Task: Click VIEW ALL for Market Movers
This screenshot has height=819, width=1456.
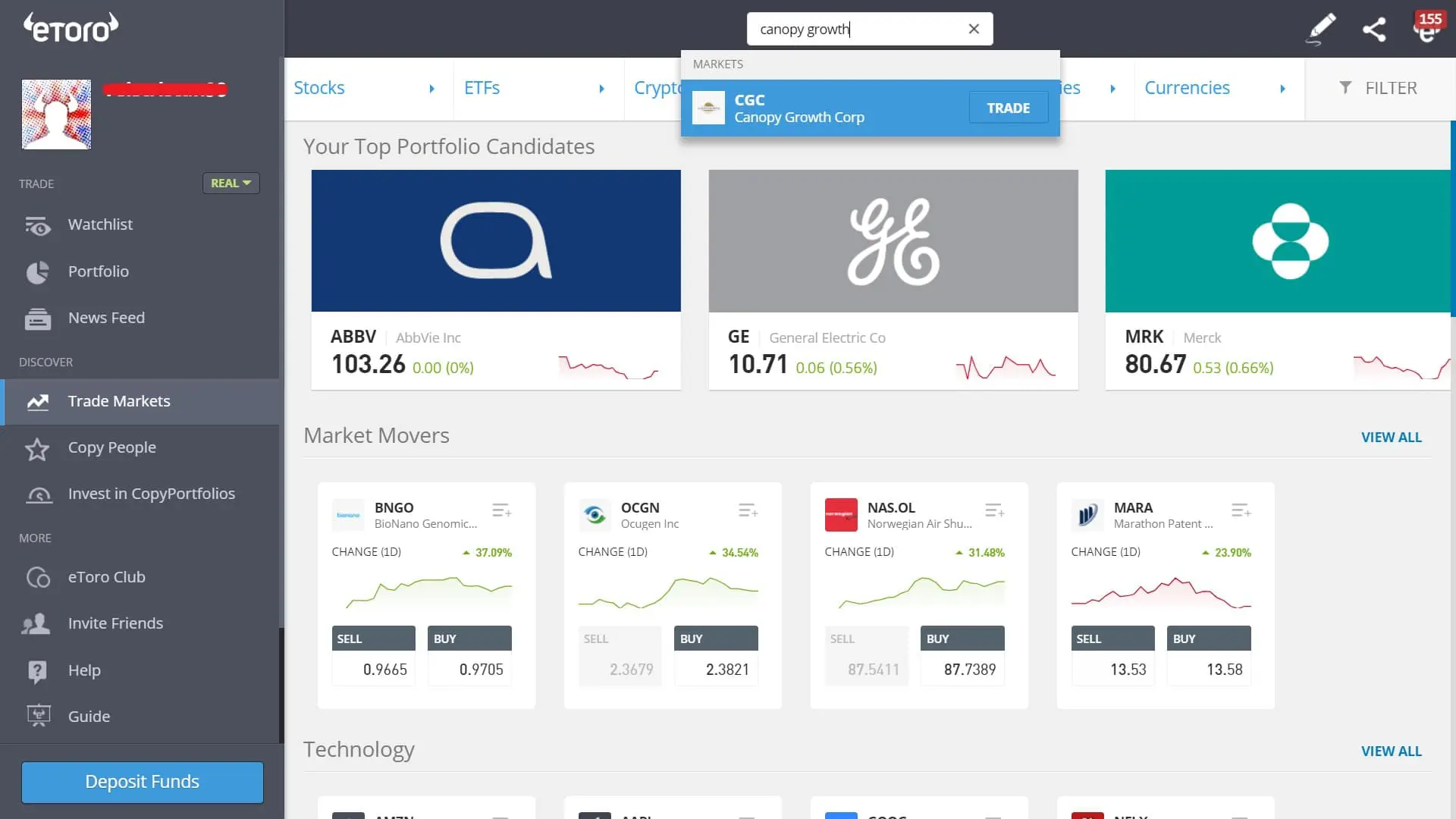Action: (1391, 438)
